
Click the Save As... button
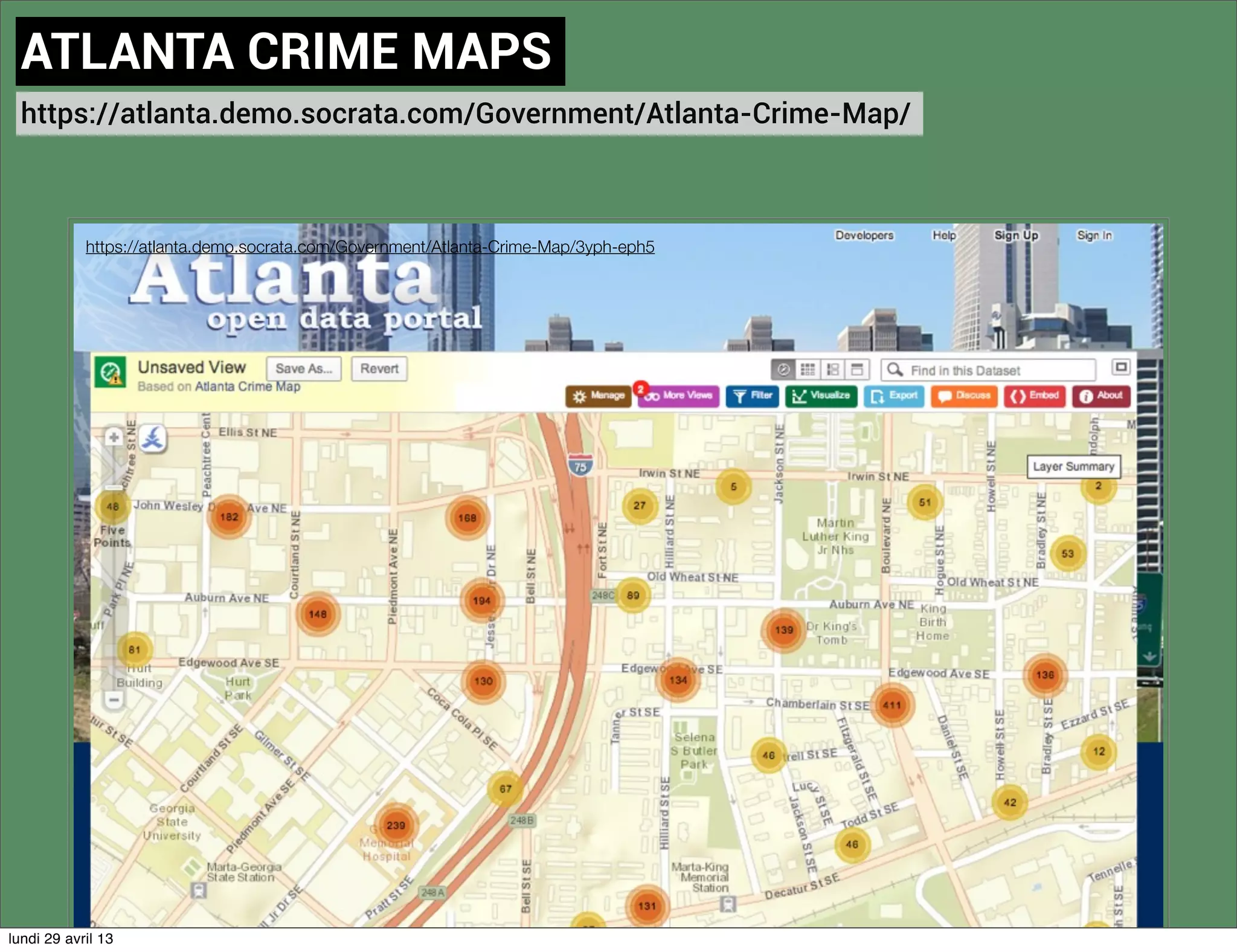(x=304, y=368)
